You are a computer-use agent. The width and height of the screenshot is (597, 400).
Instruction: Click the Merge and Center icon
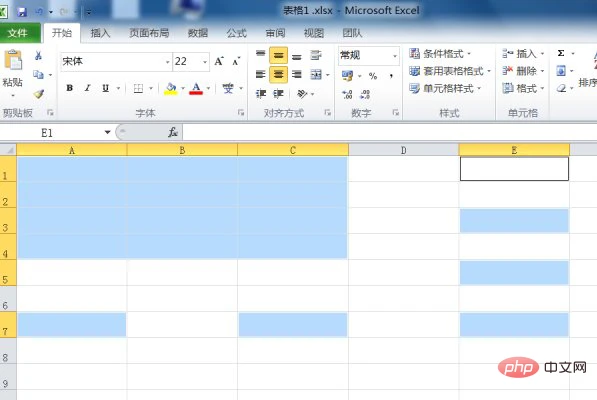pyautogui.click(x=316, y=75)
